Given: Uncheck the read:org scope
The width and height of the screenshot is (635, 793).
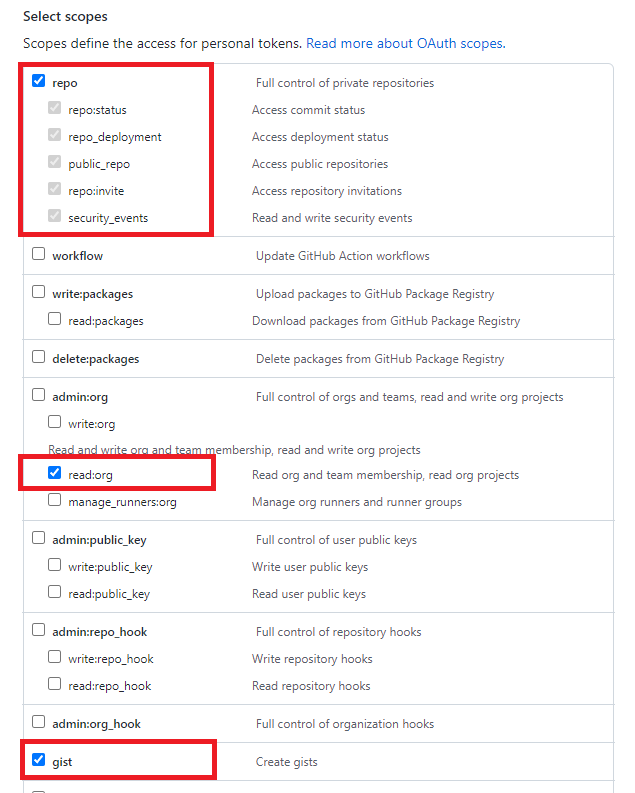Looking at the screenshot, I should pyautogui.click(x=55, y=472).
